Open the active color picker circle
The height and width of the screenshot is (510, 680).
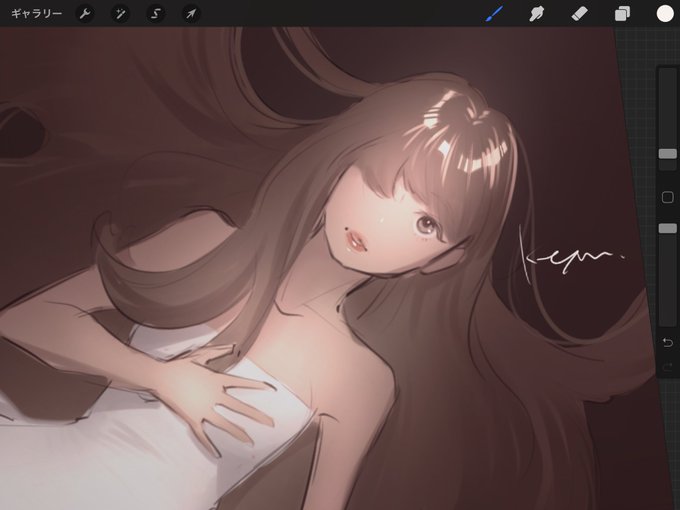[x=665, y=13]
